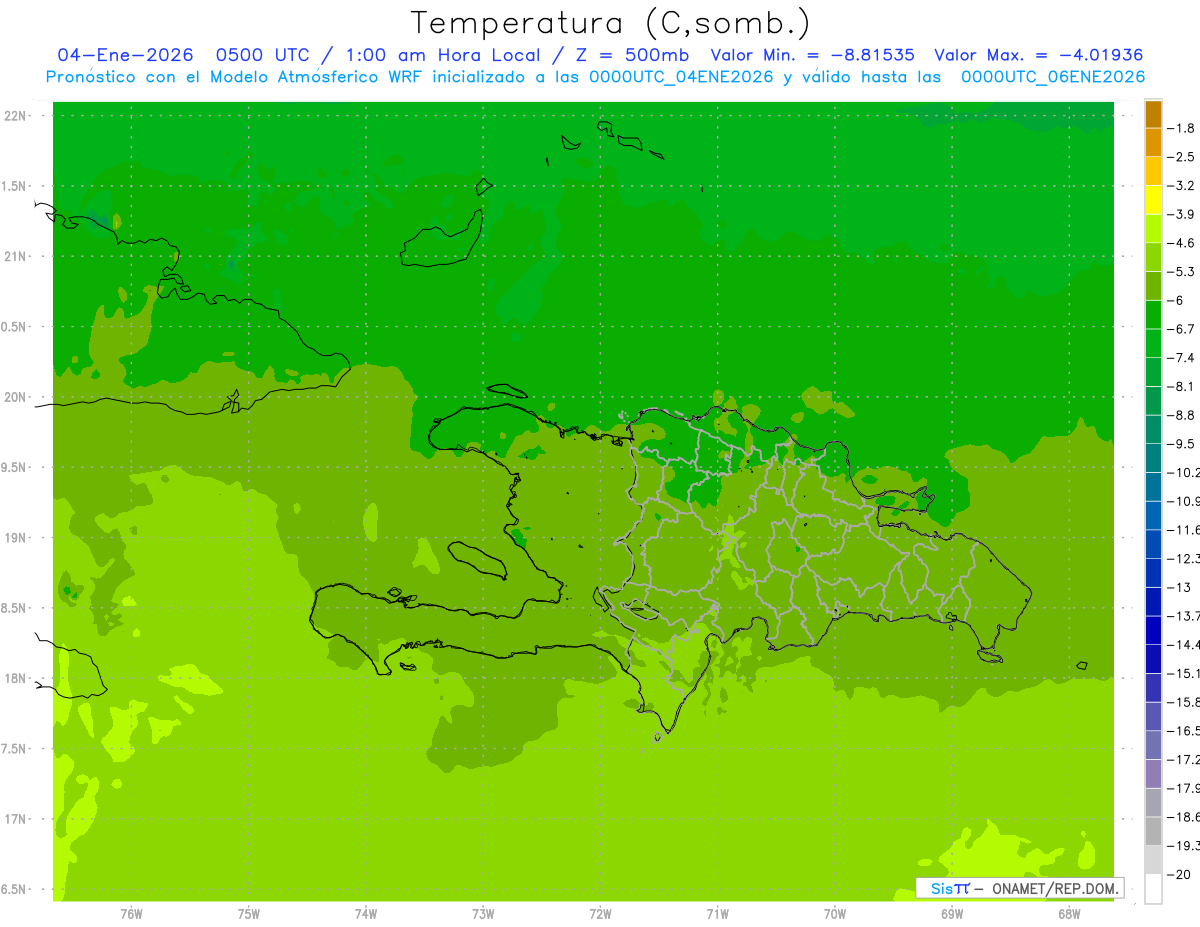Click the 76W longitude axis label
Viewport: 1200px width, 927px height.
click(x=131, y=914)
